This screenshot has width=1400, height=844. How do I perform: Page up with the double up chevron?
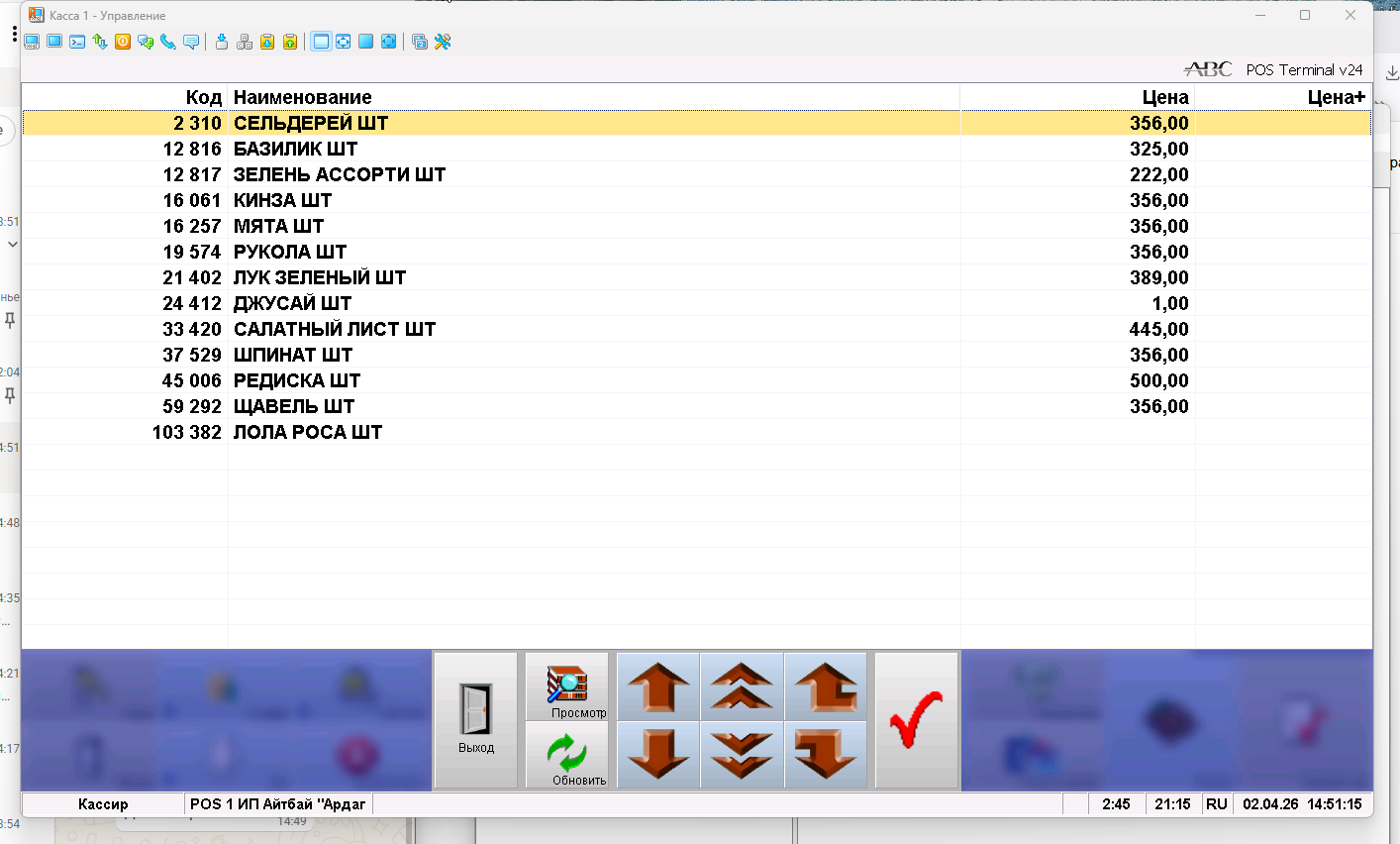click(742, 686)
